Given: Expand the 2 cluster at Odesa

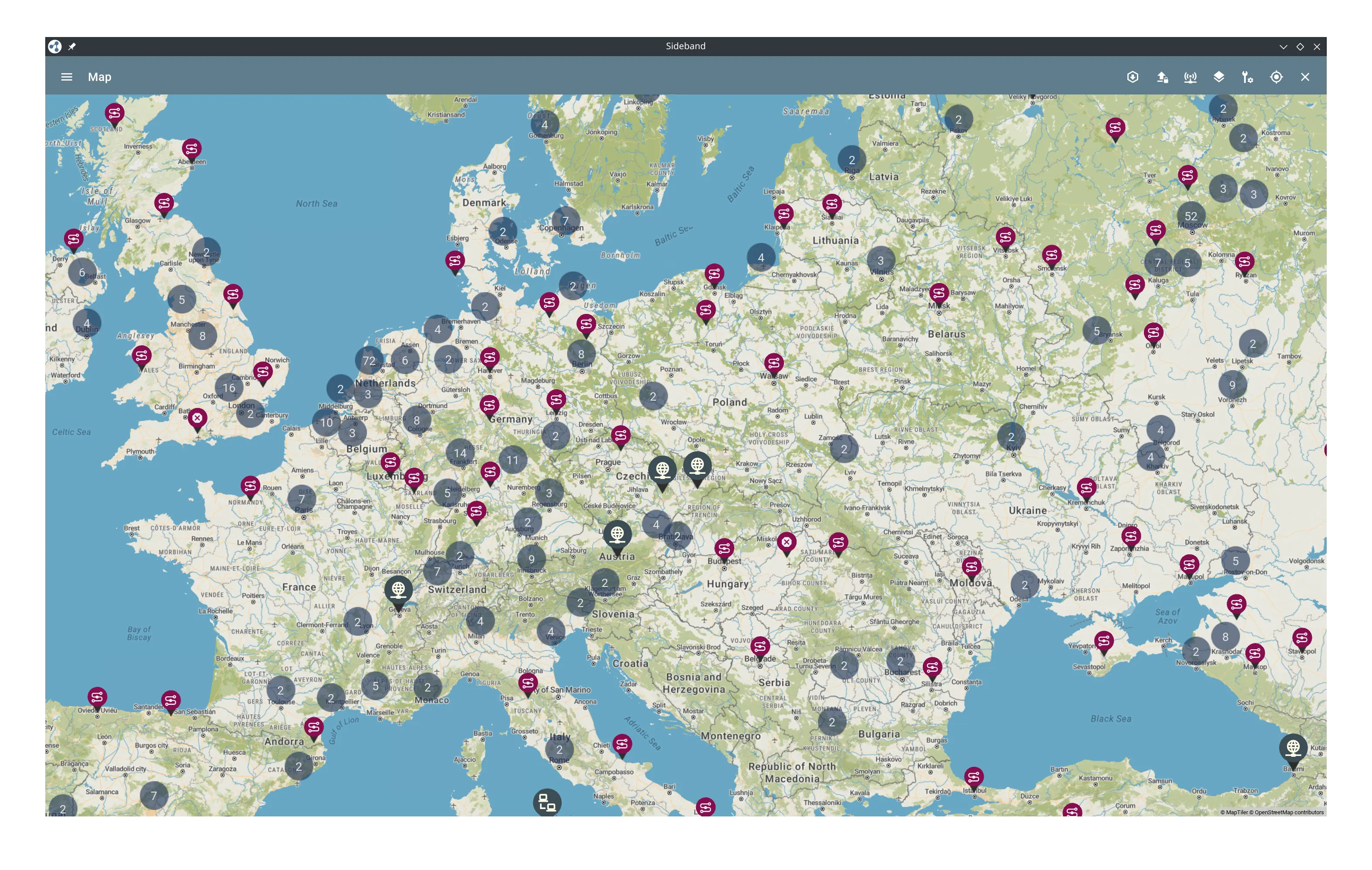Looking at the screenshot, I should [x=1025, y=585].
